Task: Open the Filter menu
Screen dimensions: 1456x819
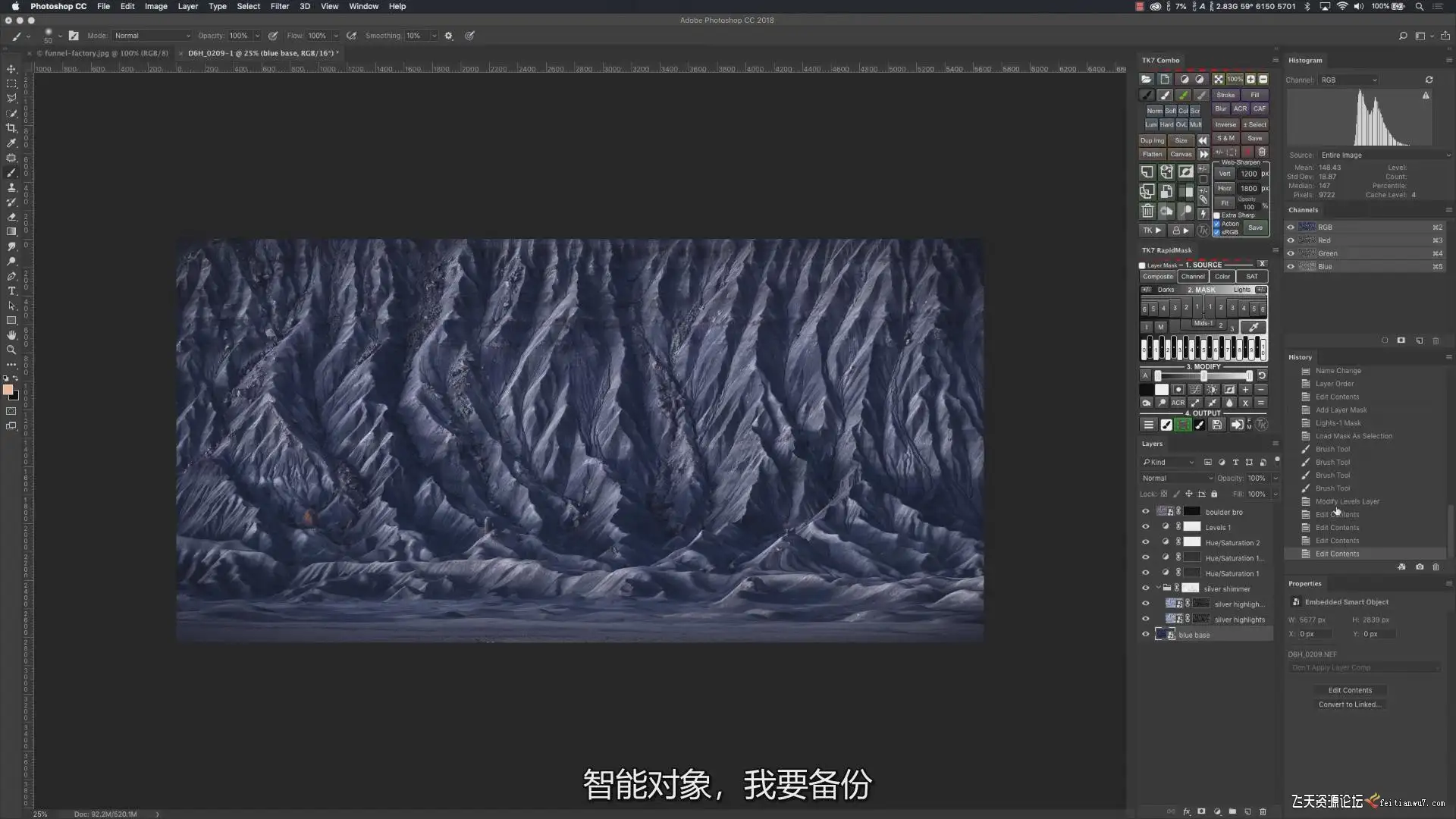Action: click(279, 6)
